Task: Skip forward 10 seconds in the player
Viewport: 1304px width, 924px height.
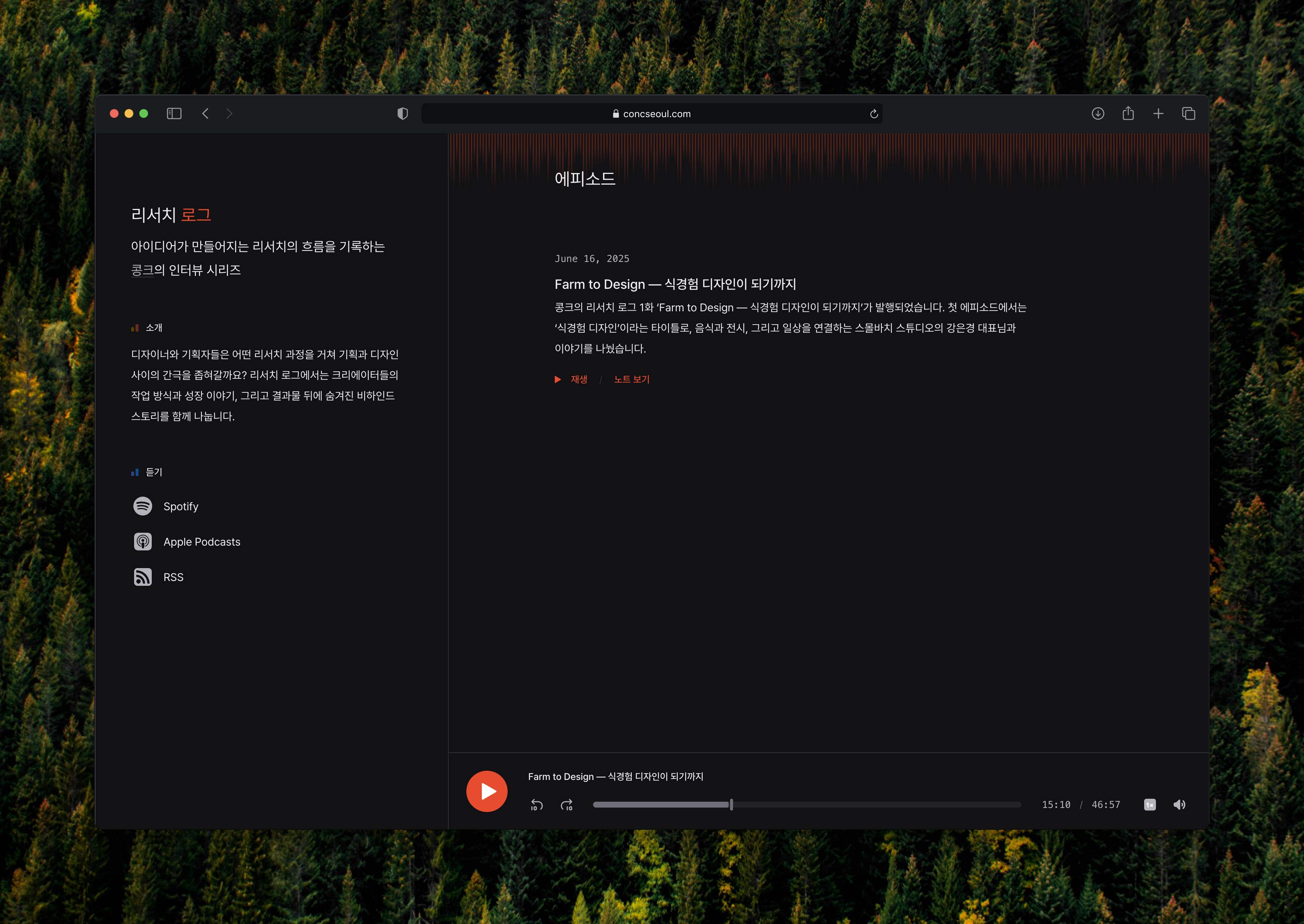Action: coord(567,805)
